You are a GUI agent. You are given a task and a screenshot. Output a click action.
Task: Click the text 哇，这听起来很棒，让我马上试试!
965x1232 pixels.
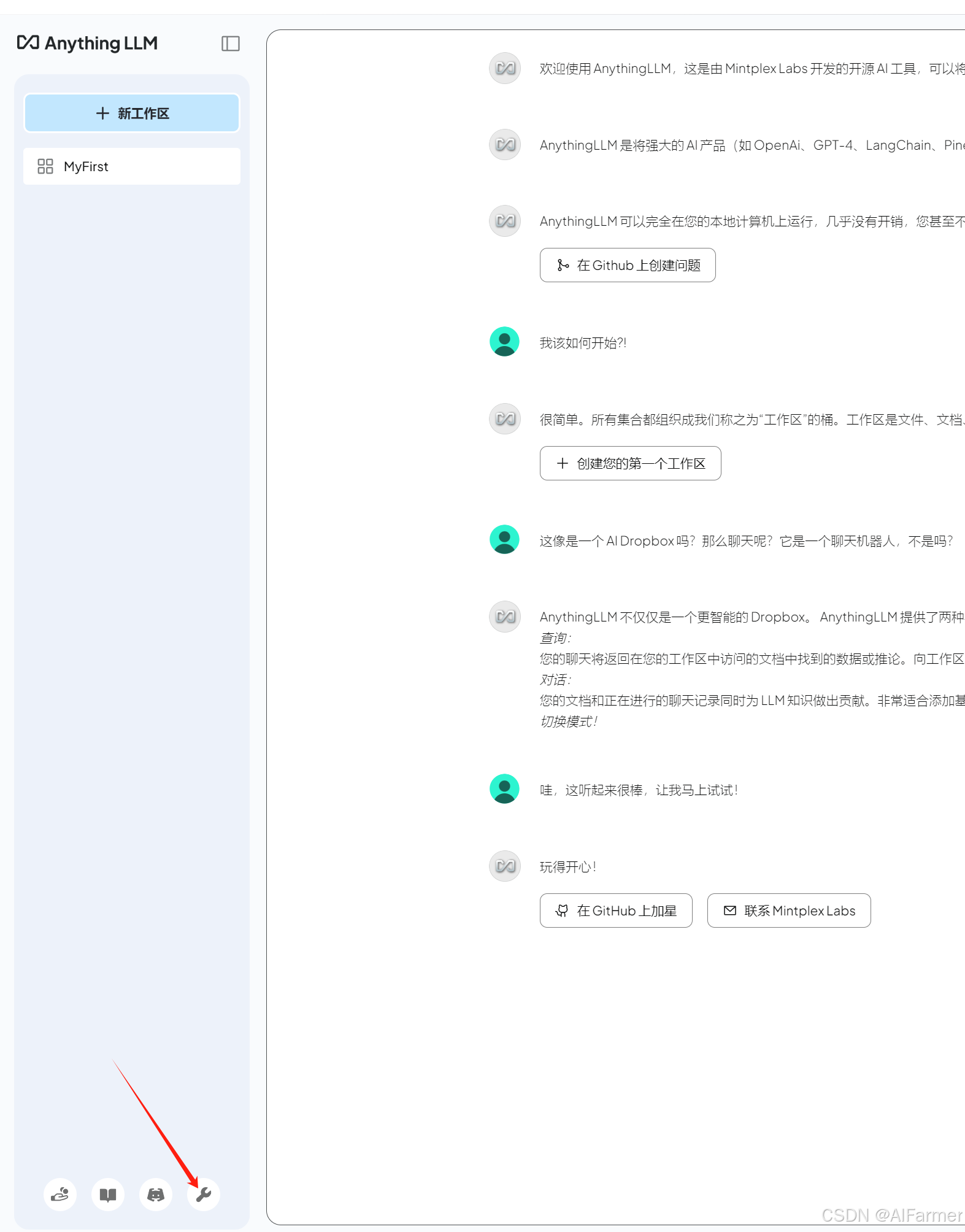[x=639, y=790]
